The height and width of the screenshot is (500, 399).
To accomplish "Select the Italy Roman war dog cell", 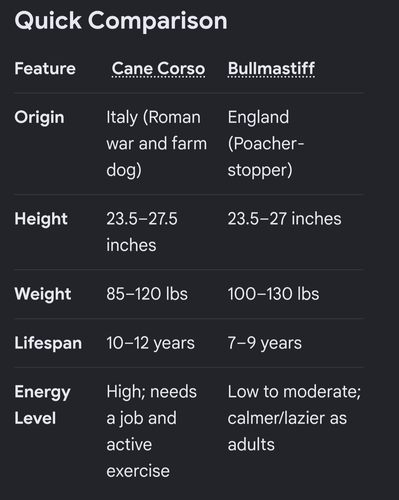I will [x=156, y=144].
